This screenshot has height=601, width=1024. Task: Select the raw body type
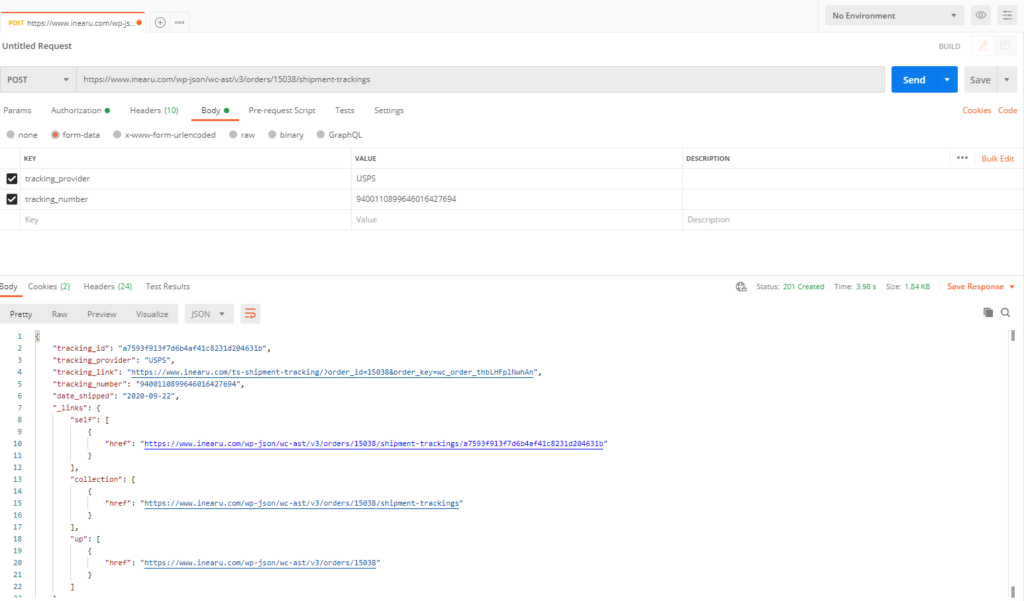pyautogui.click(x=236, y=134)
